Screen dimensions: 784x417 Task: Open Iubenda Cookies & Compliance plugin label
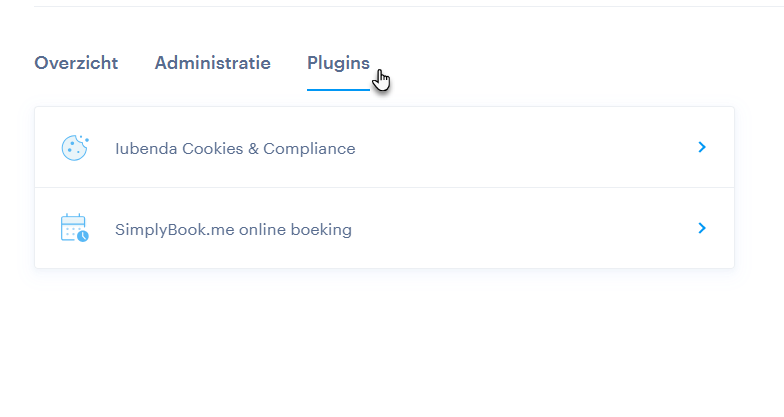(235, 148)
